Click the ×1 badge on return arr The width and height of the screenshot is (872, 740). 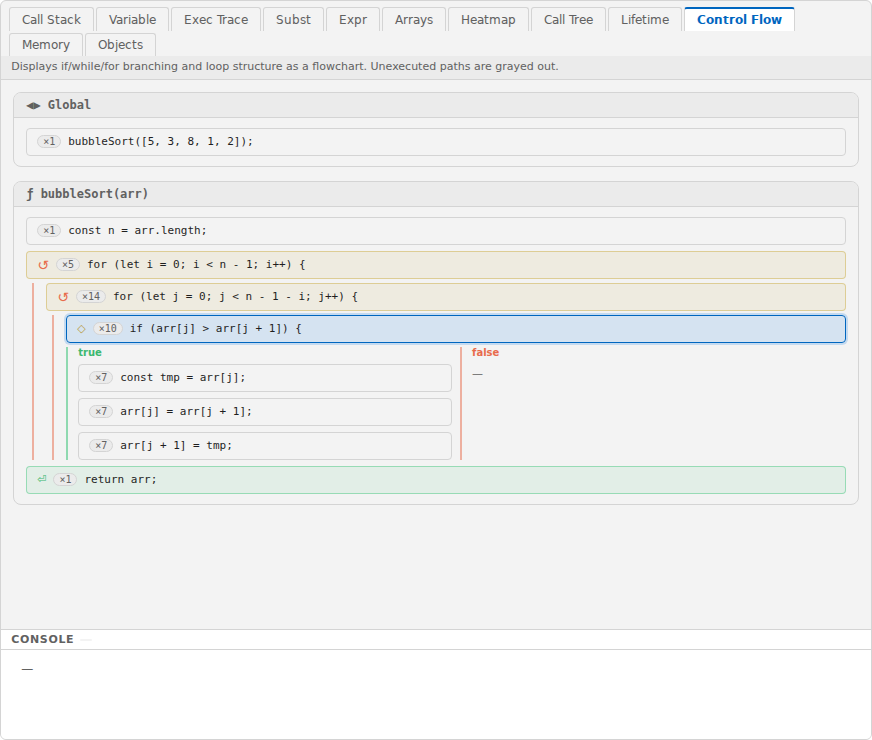click(65, 479)
